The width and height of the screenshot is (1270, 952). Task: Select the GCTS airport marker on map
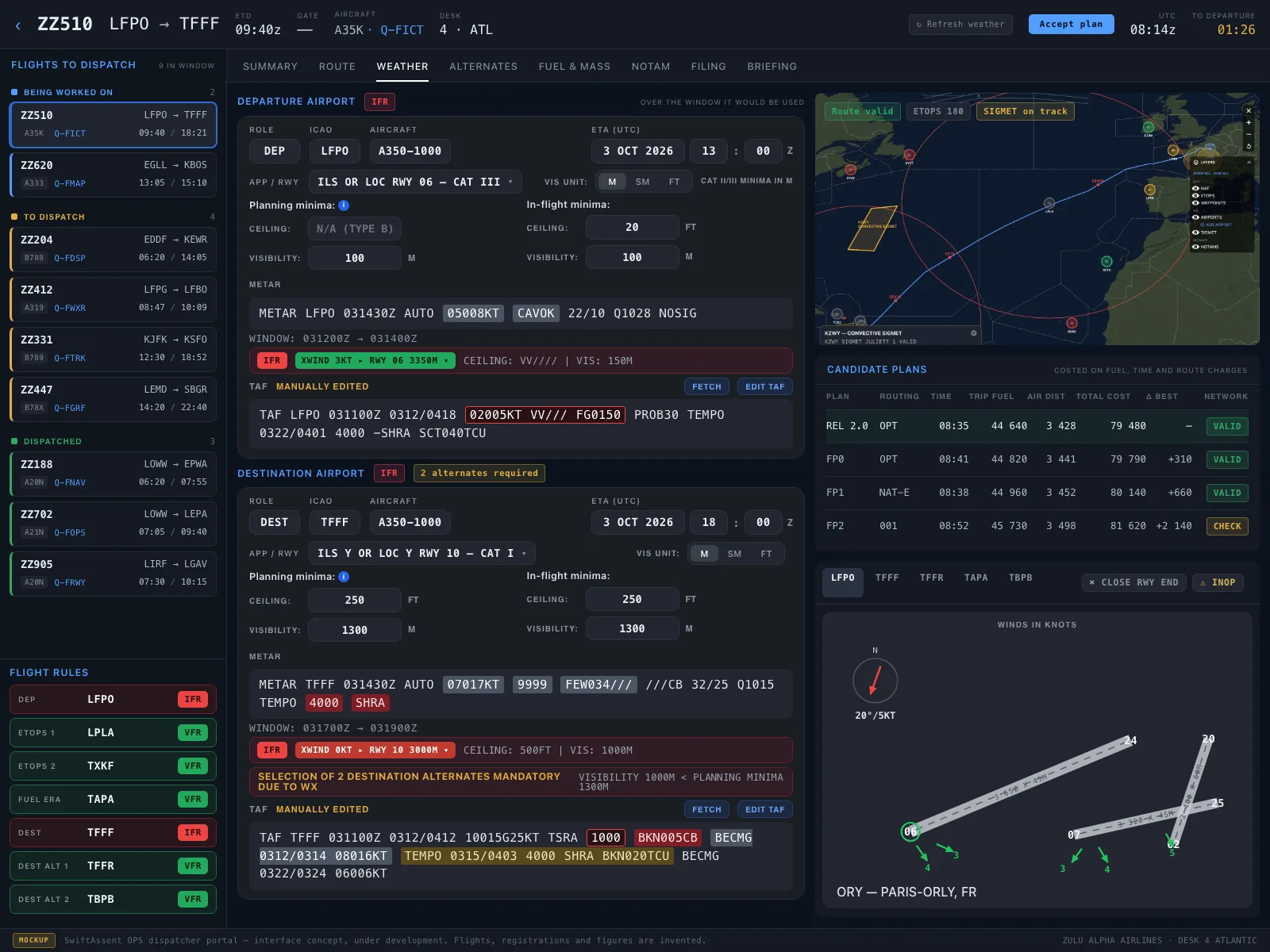pos(1106,261)
